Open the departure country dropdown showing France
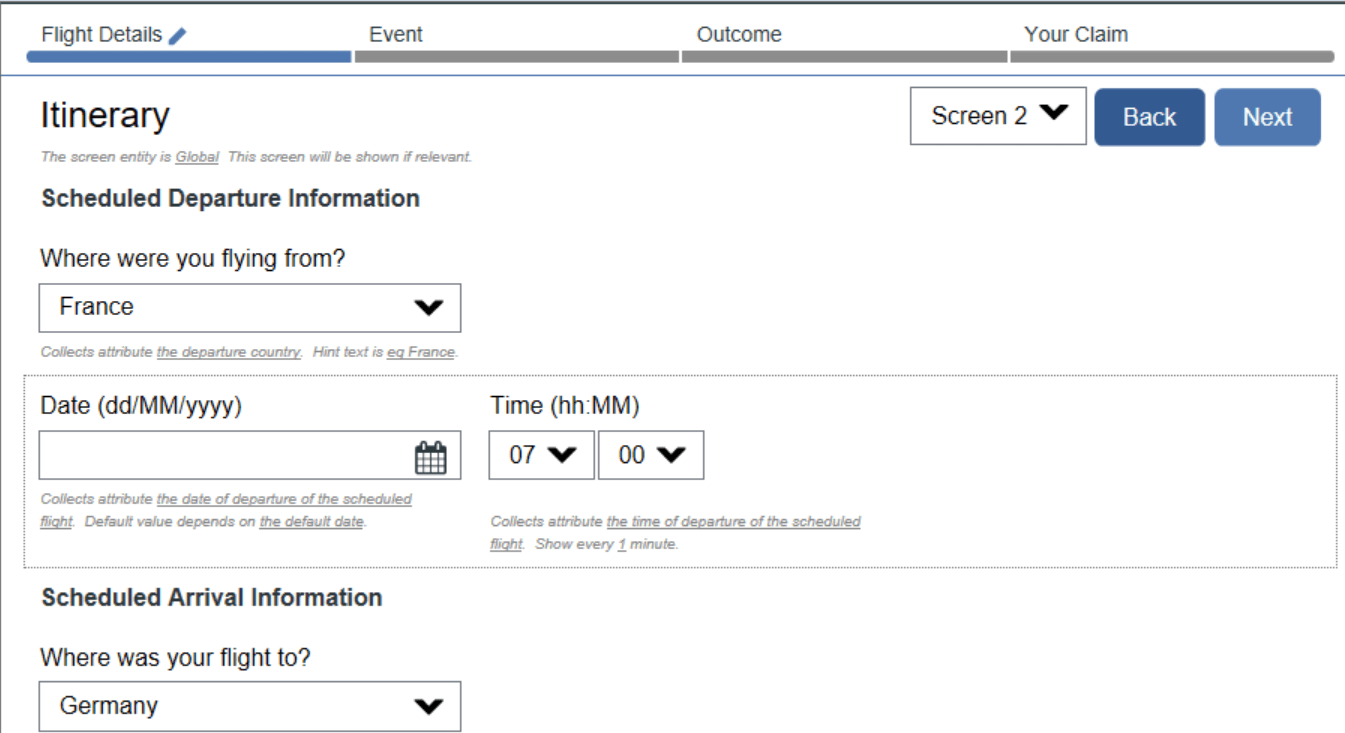This screenshot has height=733, width=1345. coord(250,307)
